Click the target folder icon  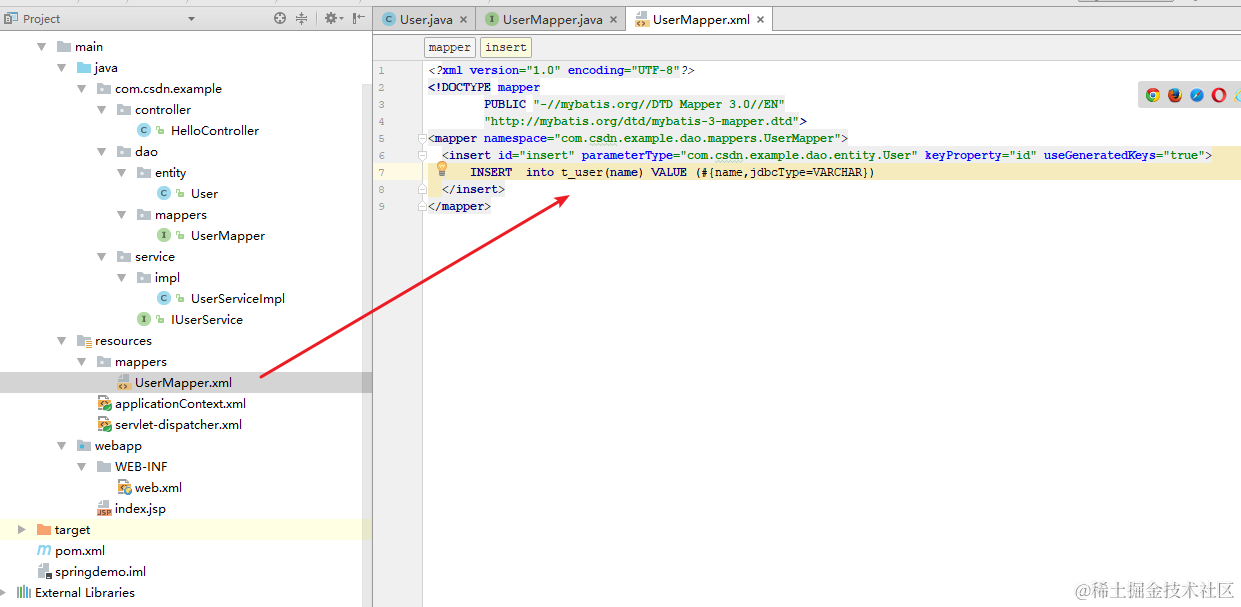pos(44,529)
